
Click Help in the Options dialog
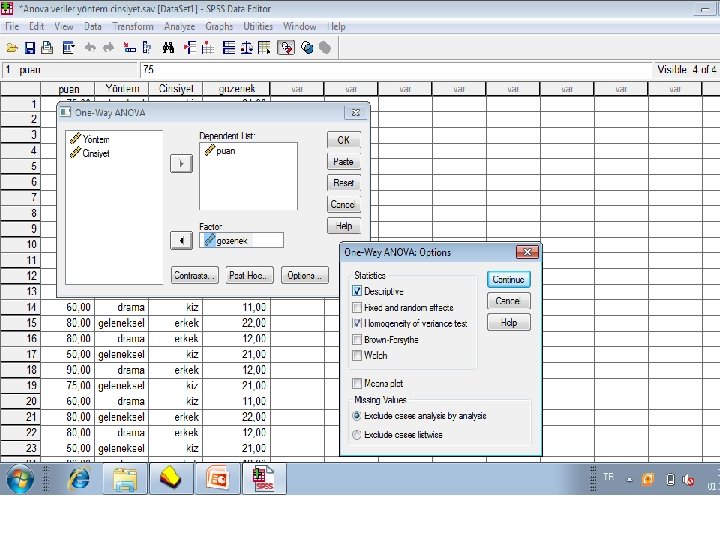(508, 322)
